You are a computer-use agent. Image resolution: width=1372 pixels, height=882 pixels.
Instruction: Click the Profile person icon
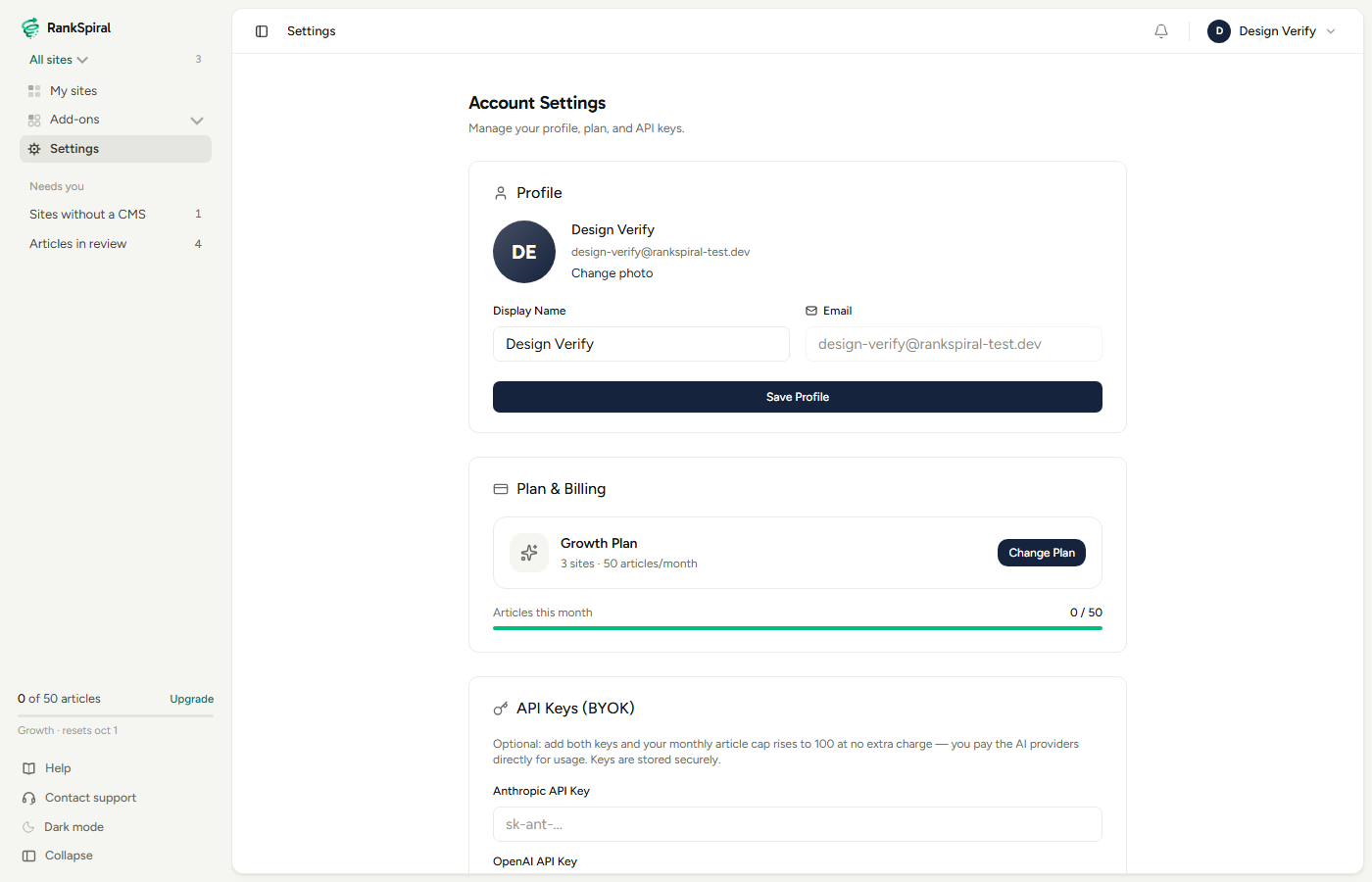501,193
